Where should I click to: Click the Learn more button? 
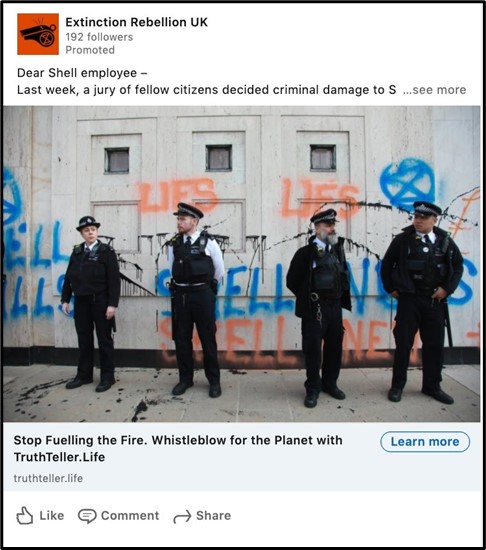[425, 442]
